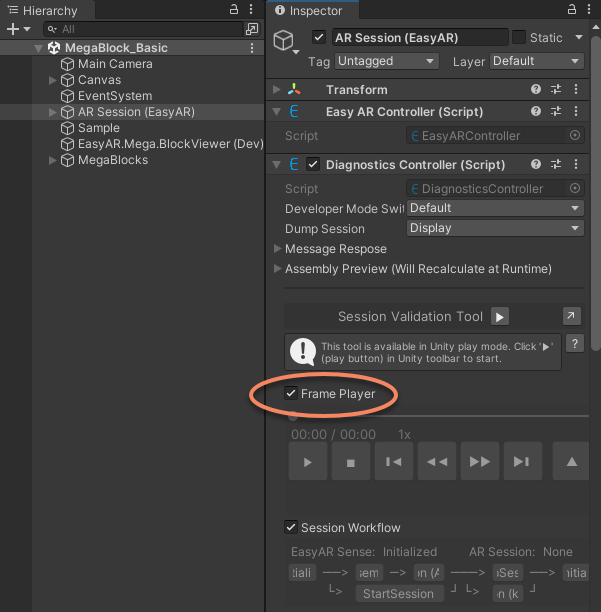Switch to the Inspector tab
Viewport: 601px width, 612px height.
tap(312, 11)
